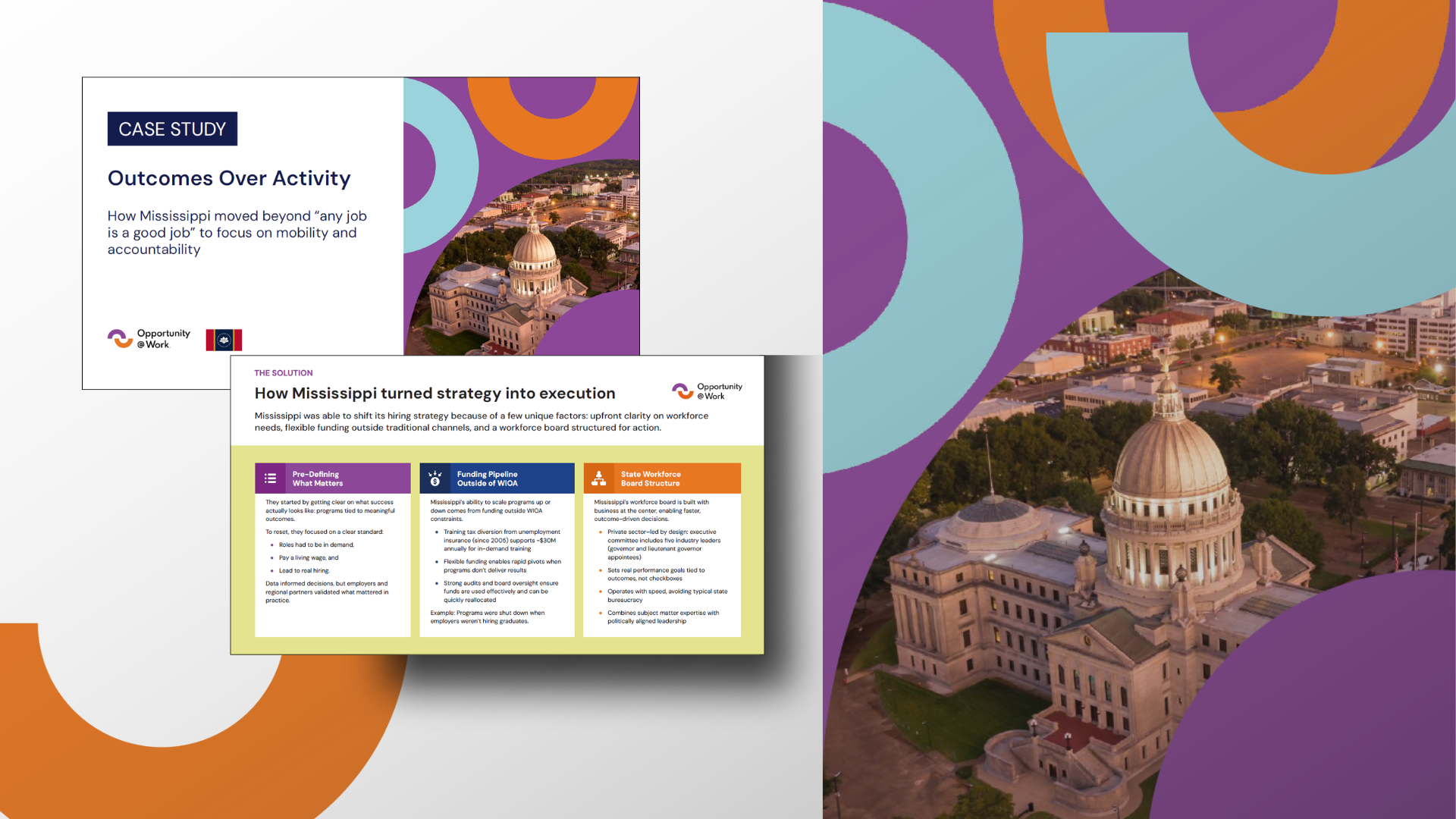Viewport: 1456px width, 819px height.
Task: Click the "Outcomes Over Activity" title
Action: tap(229, 178)
